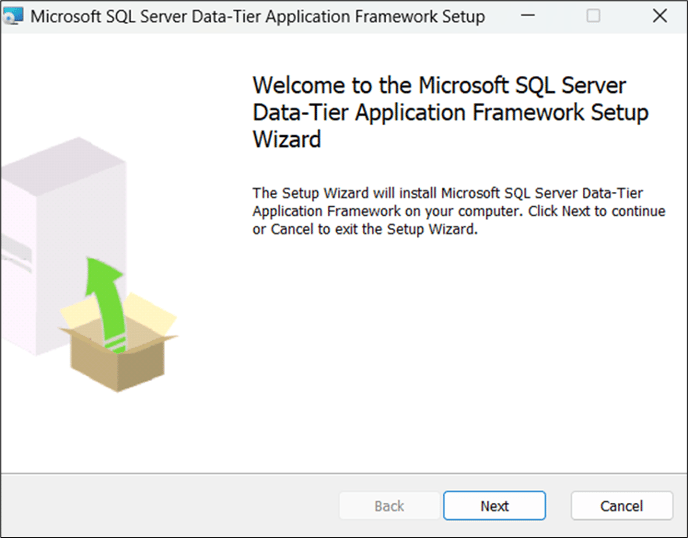Click the 'Welcome to the Microsoft SQL Server' heading line

pyautogui.click(x=439, y=84)
